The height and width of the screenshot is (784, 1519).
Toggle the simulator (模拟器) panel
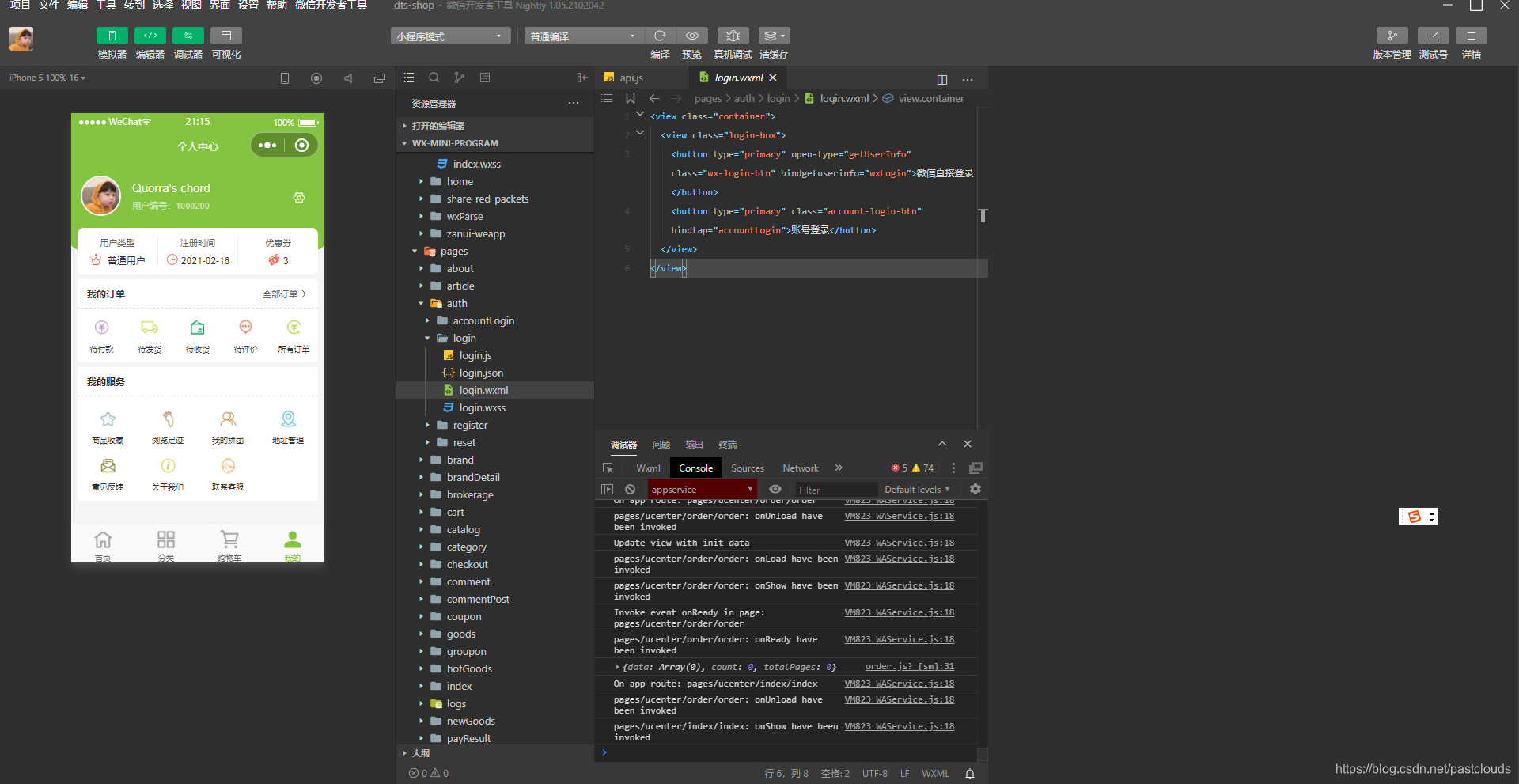tap(112, 36)
